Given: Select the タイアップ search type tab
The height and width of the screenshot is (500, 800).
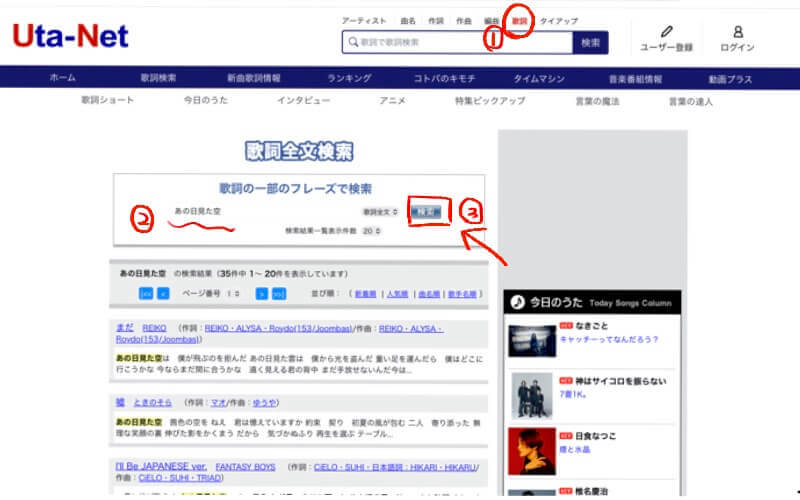Looking at the screenshot, I should point(559,21).
